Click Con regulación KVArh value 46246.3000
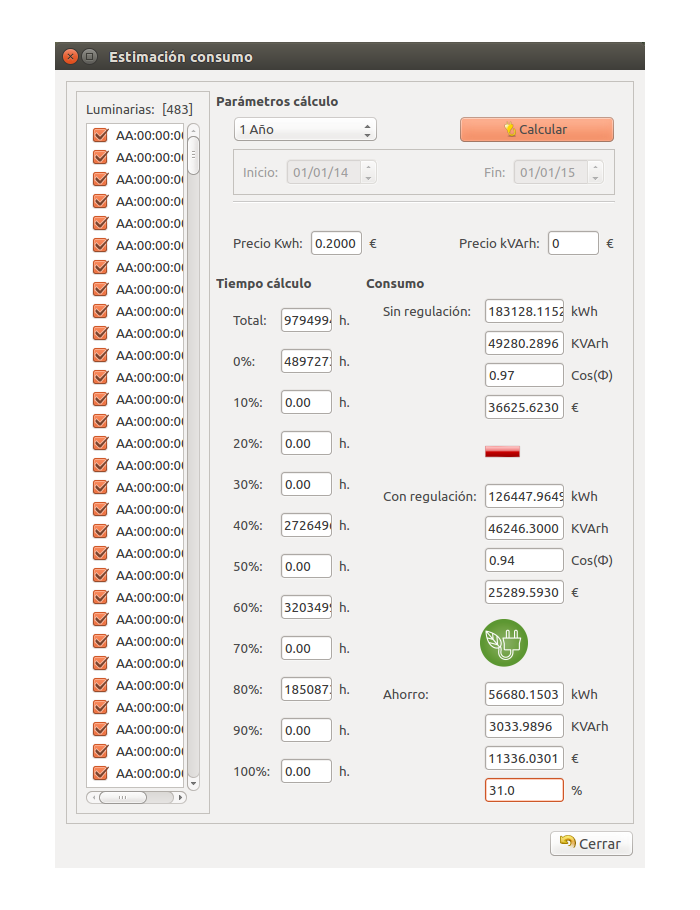Image resolution: width=700 pixels, height=910 pixels. (x=524, y=529)
